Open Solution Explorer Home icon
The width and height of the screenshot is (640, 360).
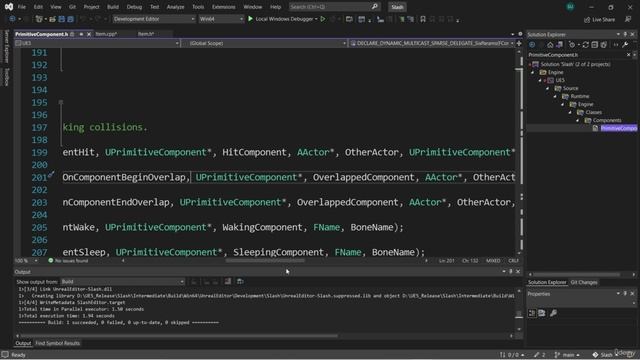click(550, 44)
